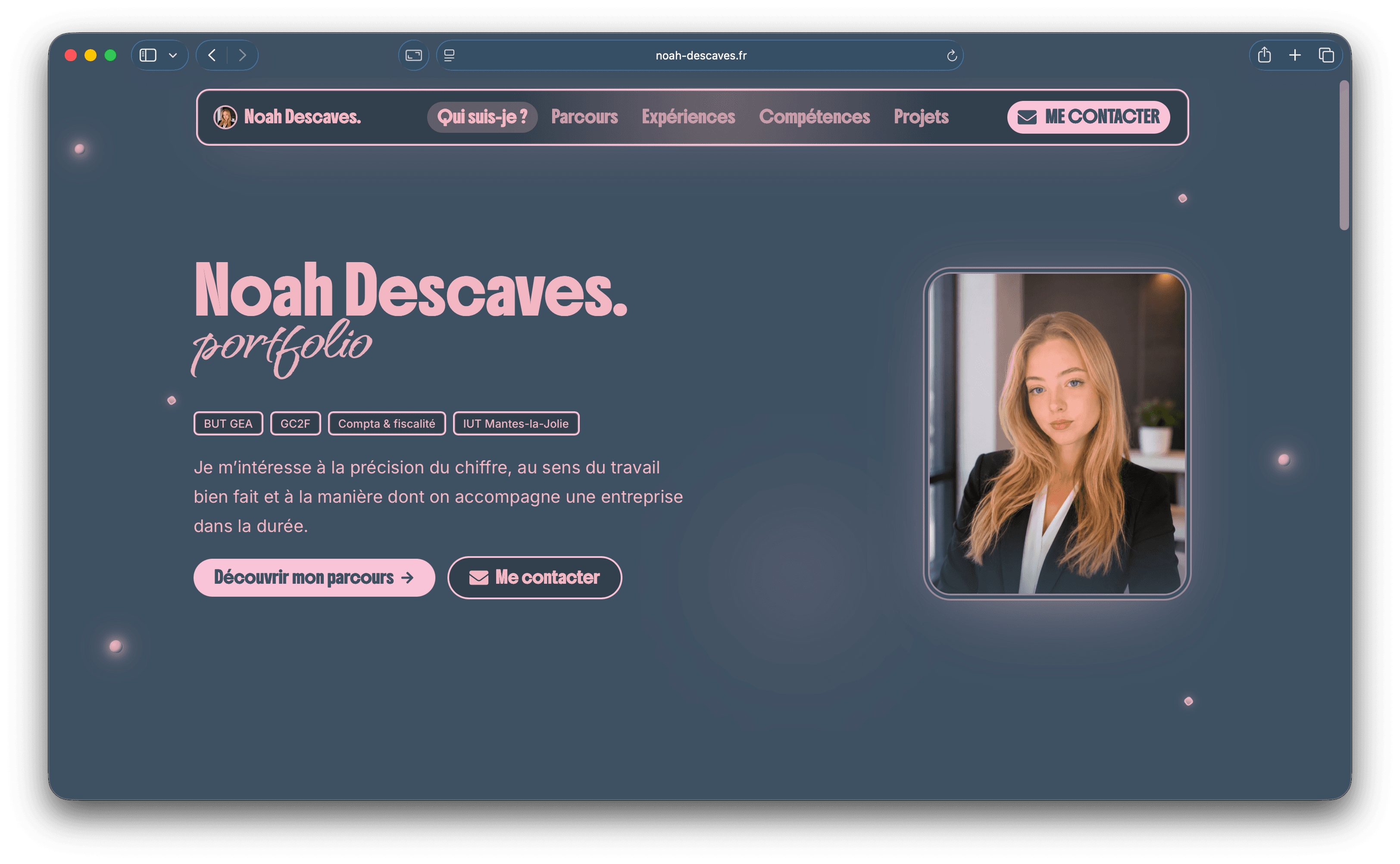Go forward with the forward arrow
1400x864 pixels.
(x=242, y=56)
